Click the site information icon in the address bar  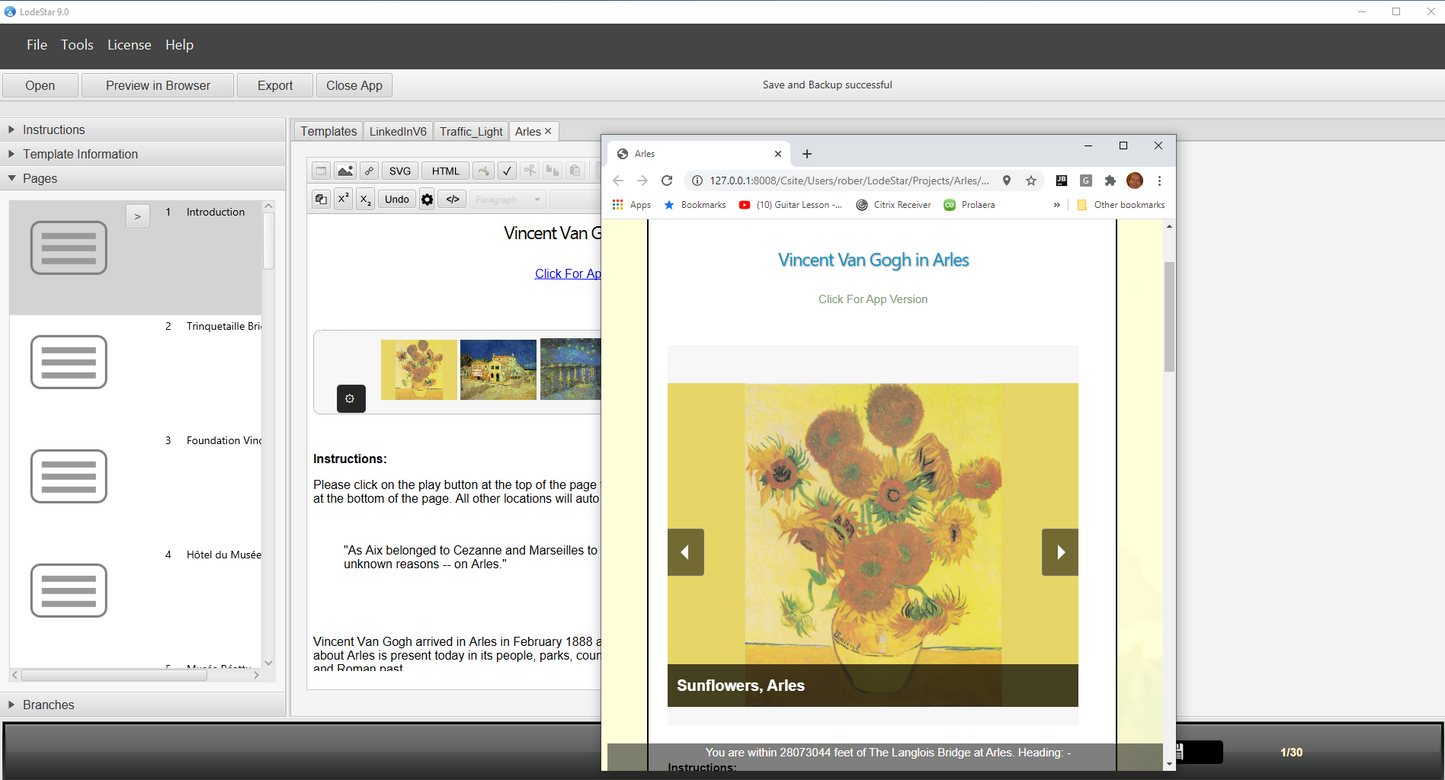[696, 181]
